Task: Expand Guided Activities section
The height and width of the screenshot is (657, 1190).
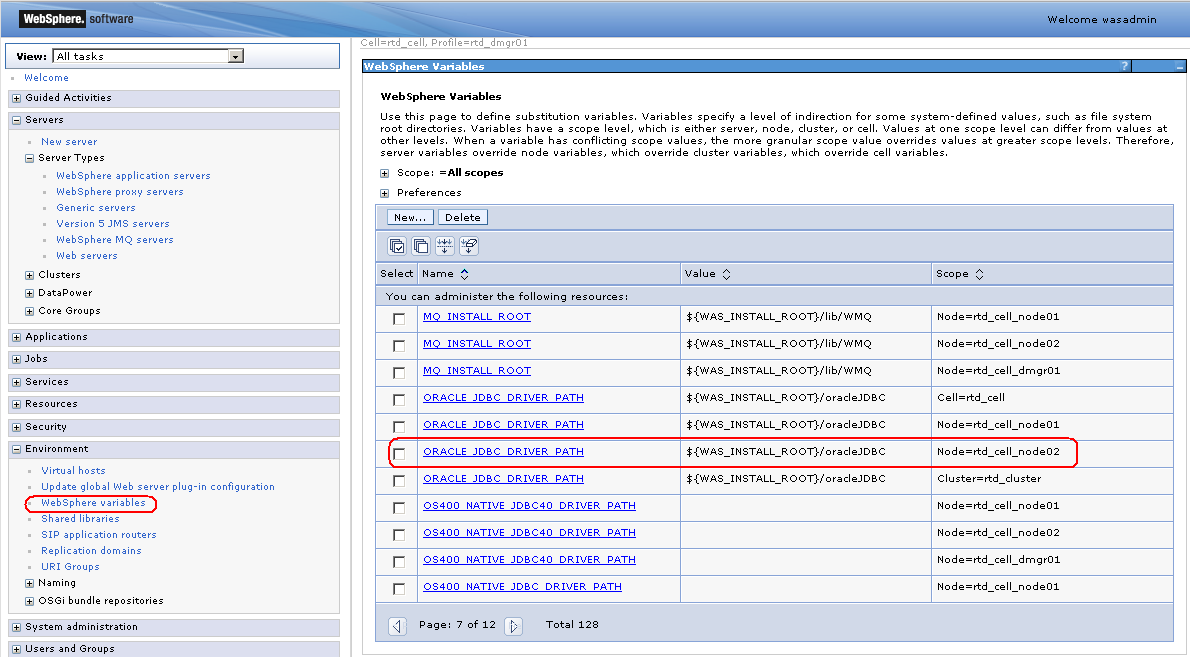Action: tap(17, 98)
